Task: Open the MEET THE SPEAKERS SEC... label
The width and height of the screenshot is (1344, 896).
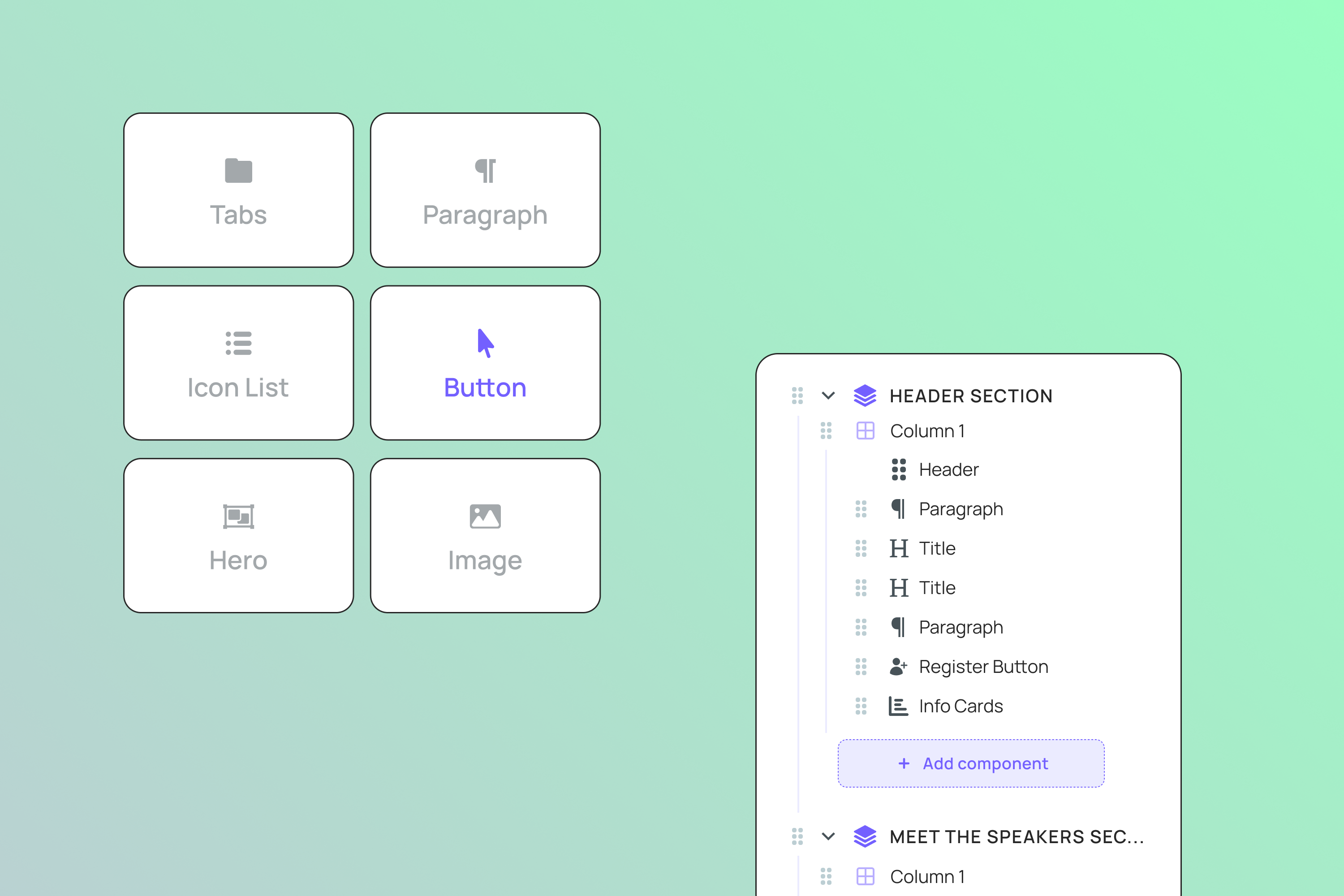Action: [x=1017, y=837]
